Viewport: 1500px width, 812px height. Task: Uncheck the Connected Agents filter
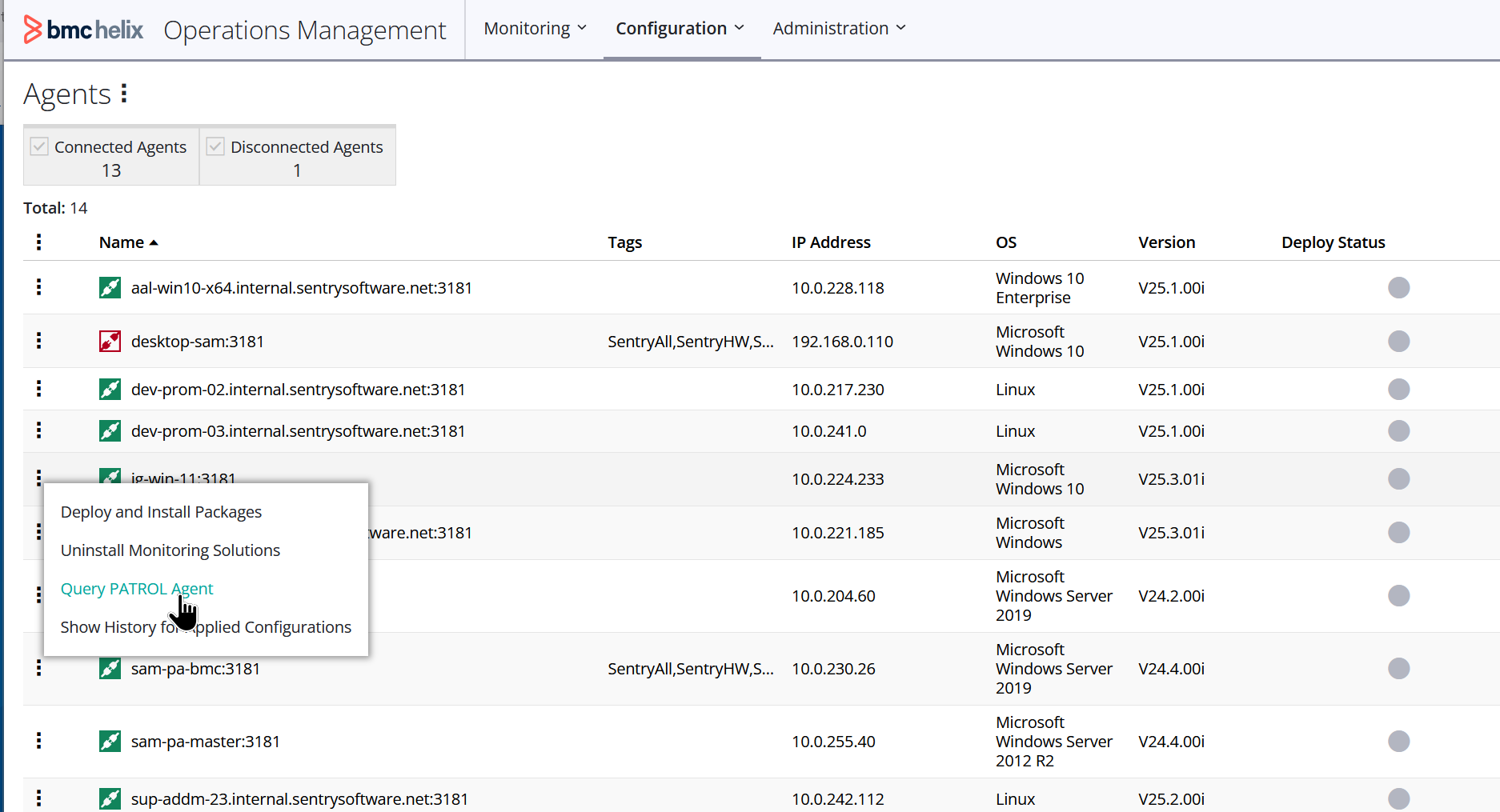(x=39, y=146)
